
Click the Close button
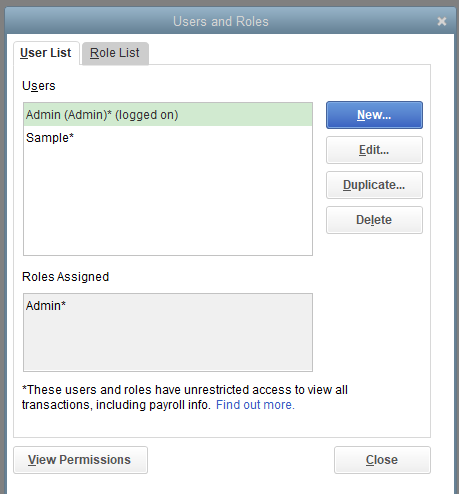pyautogui.click(x=382, y=460)
